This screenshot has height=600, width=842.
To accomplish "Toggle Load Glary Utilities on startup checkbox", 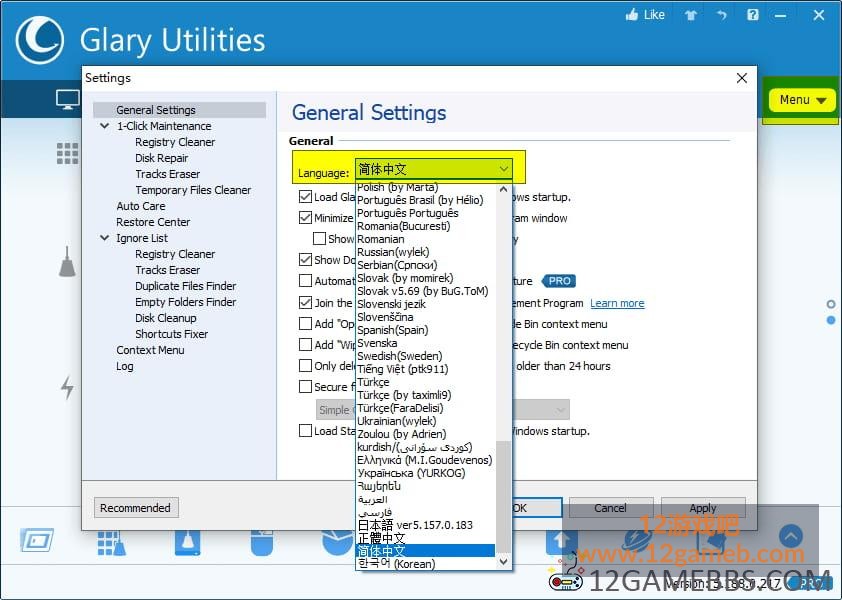I will 306,197.
